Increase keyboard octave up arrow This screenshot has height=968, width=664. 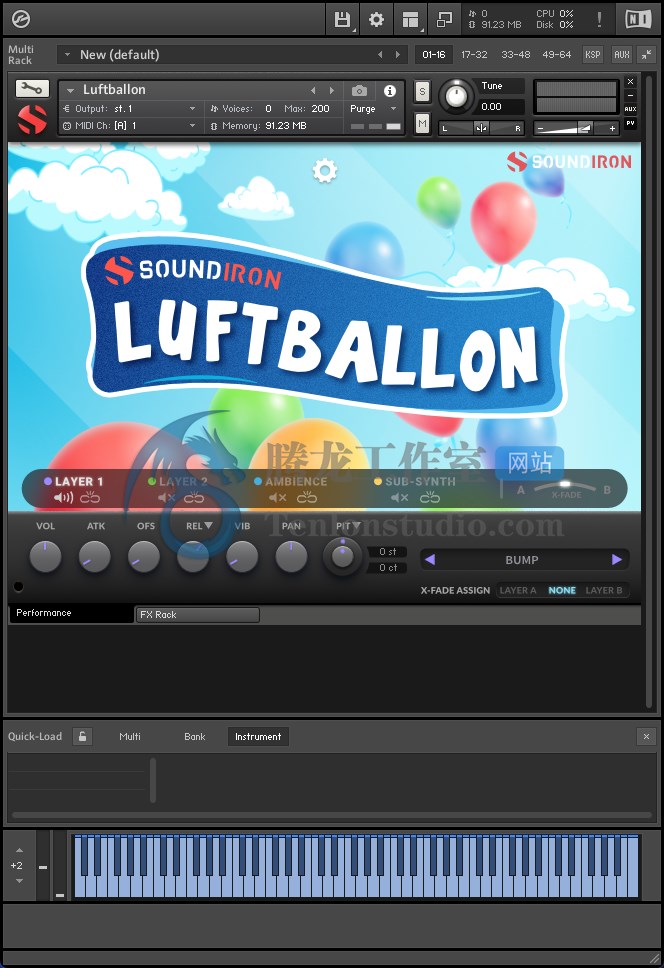[x=19, y=850]
